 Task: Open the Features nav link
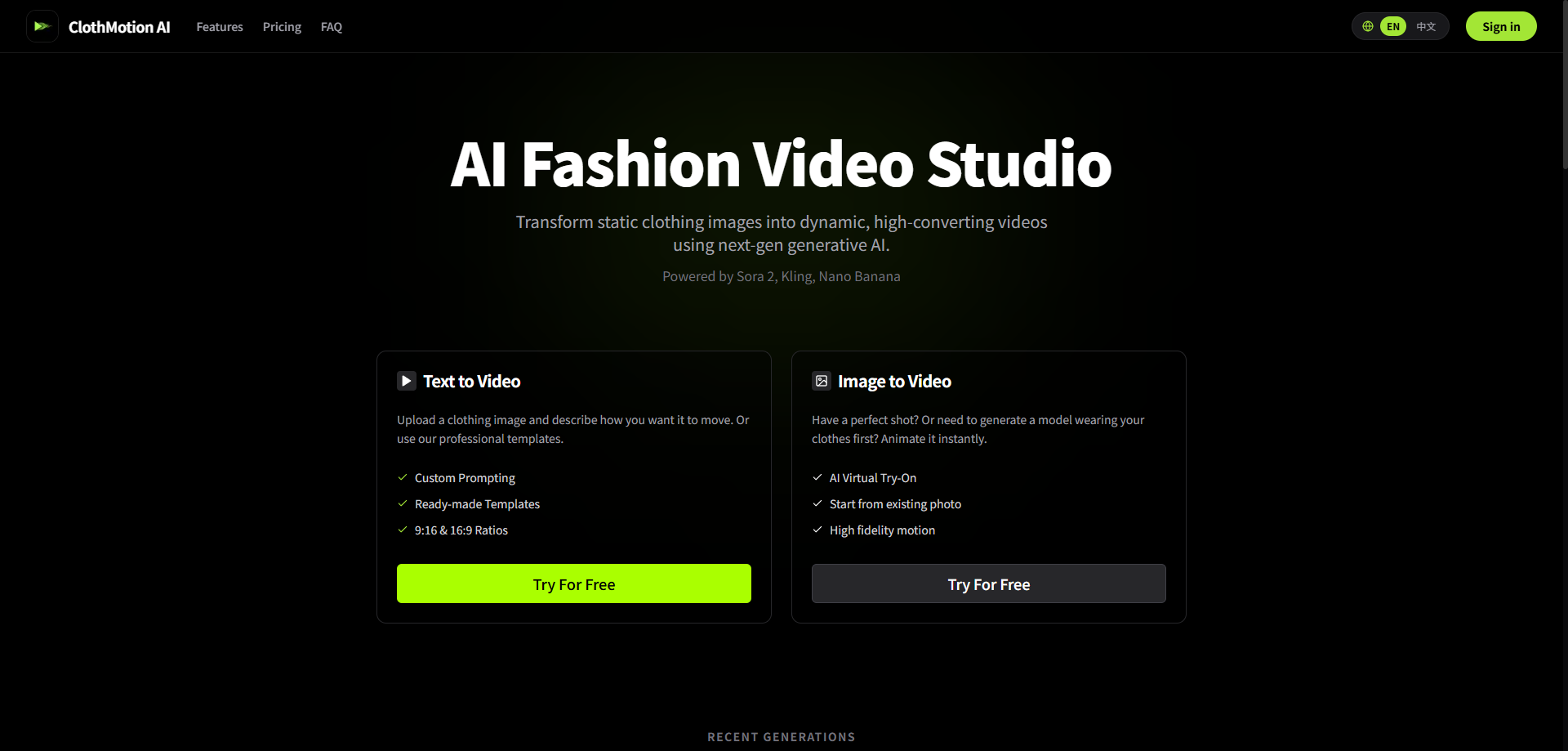[220, 27]
